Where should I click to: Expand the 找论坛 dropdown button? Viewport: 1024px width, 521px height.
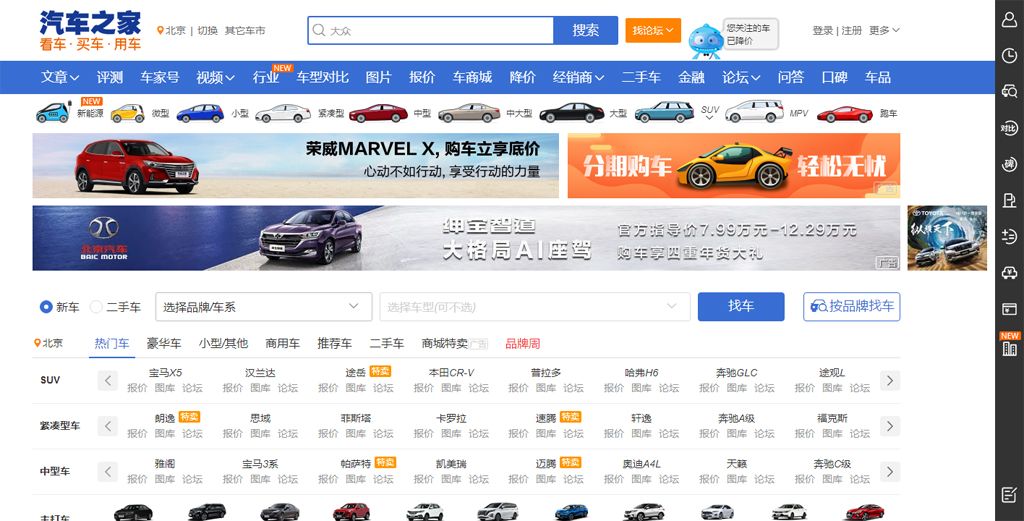(653, 31)
